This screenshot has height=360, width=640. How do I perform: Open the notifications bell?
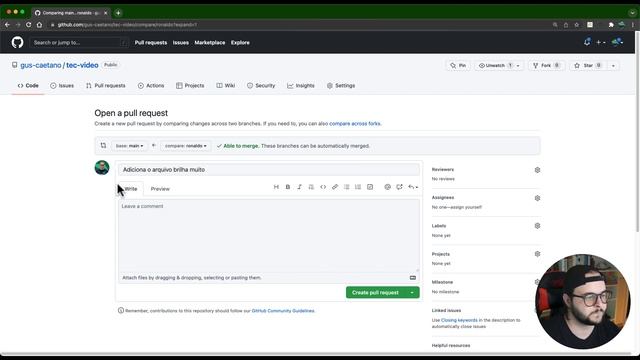[x=587, y=42]
